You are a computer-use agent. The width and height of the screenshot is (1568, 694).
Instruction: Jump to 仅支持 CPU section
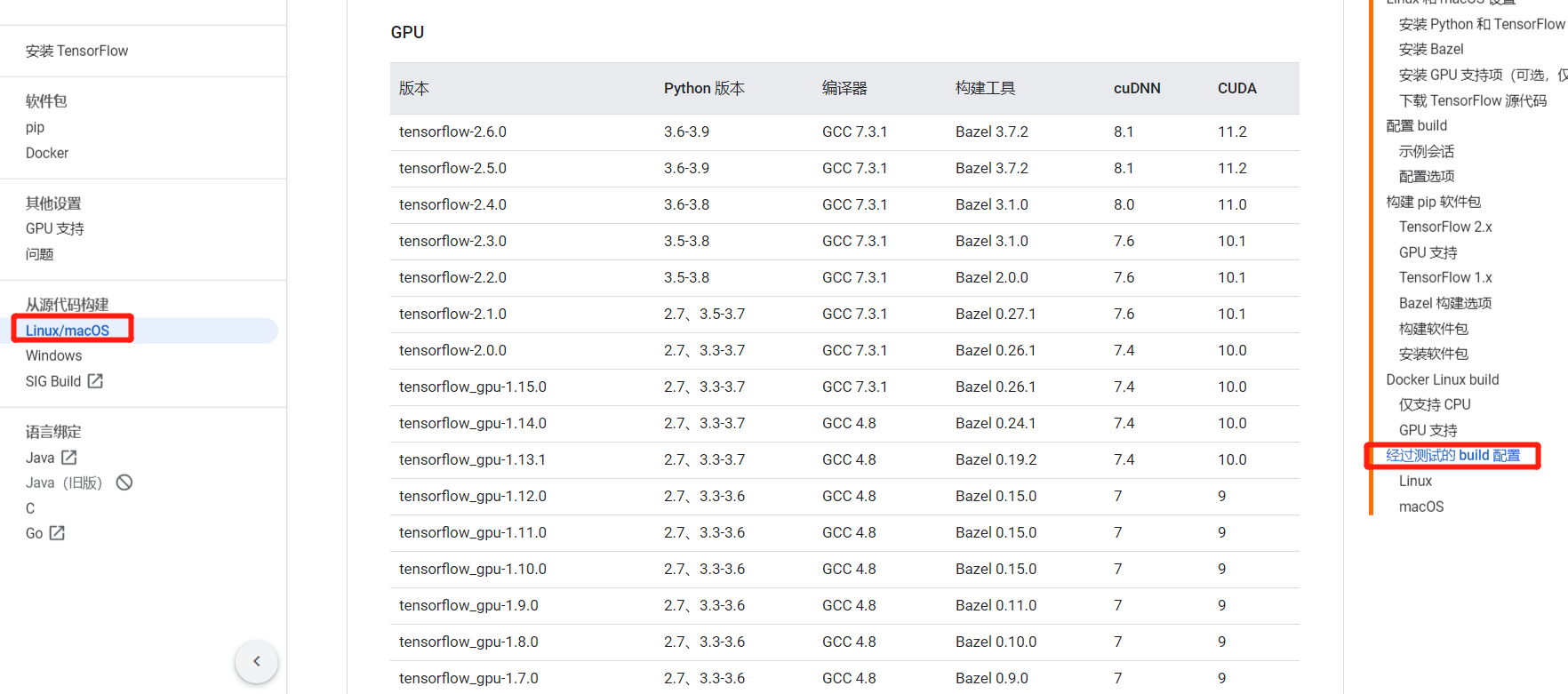[x=1435, y=404]
